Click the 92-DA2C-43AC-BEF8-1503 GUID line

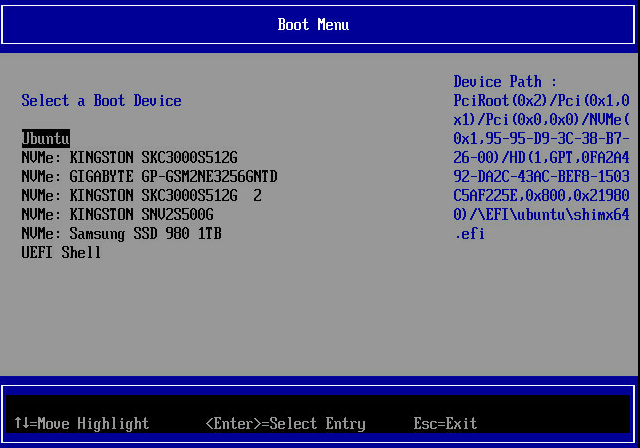tap(541, 177)
